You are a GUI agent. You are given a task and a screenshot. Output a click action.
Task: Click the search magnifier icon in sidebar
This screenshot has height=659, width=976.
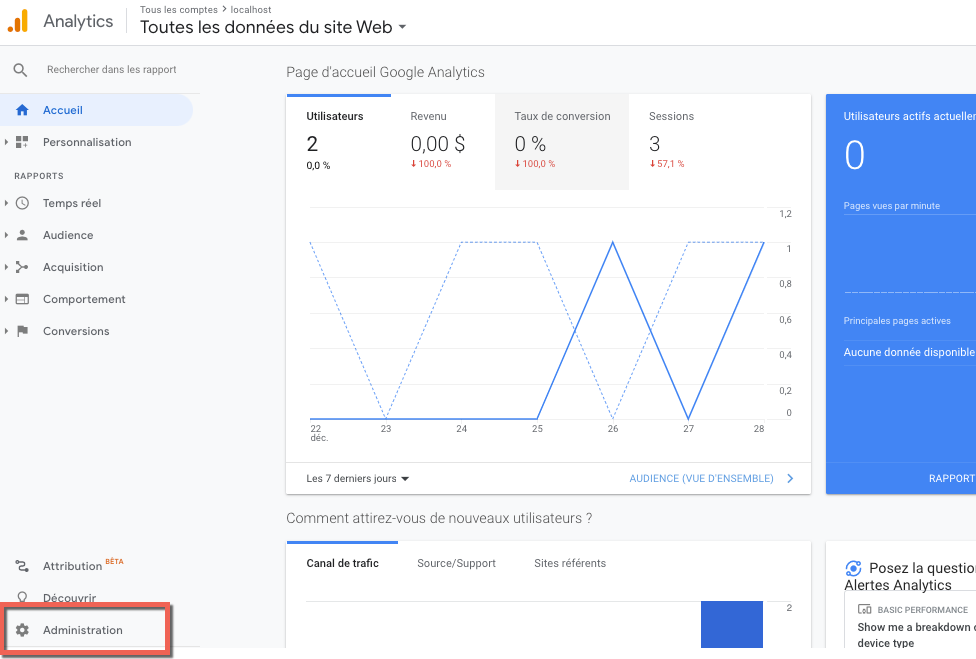point(20,70)
